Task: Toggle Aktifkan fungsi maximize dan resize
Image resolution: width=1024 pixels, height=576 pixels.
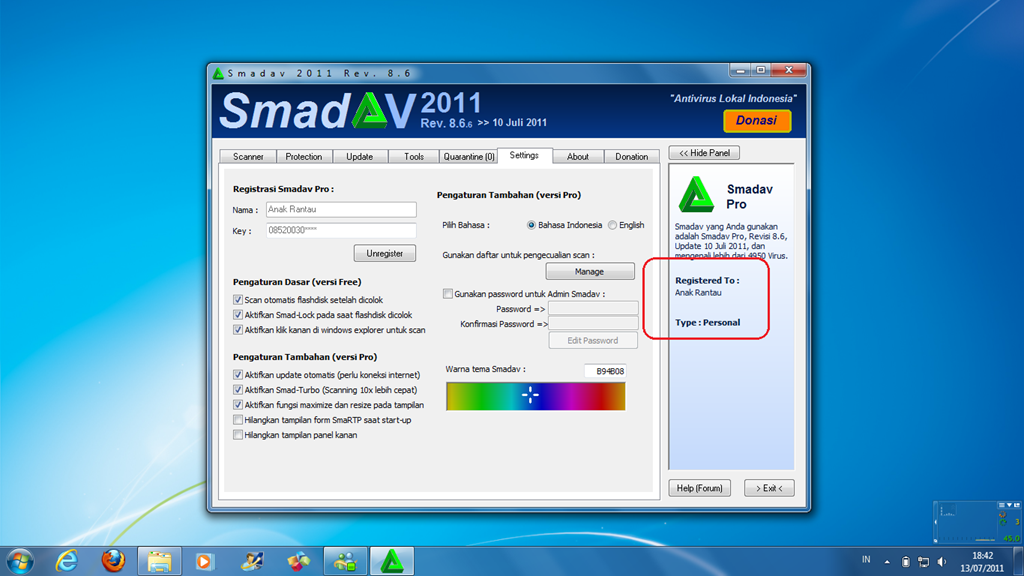Action: (x=238, y=405)
